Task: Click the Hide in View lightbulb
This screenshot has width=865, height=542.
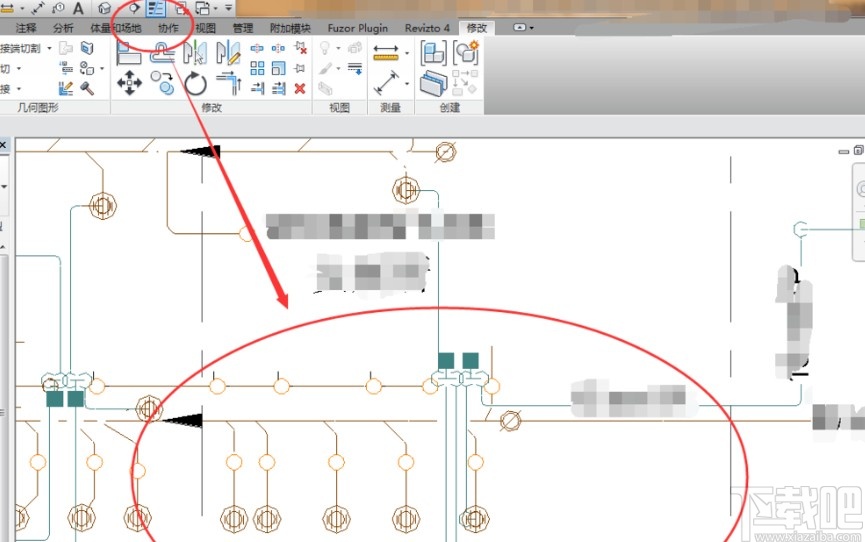Action: [x=325, y=48]
